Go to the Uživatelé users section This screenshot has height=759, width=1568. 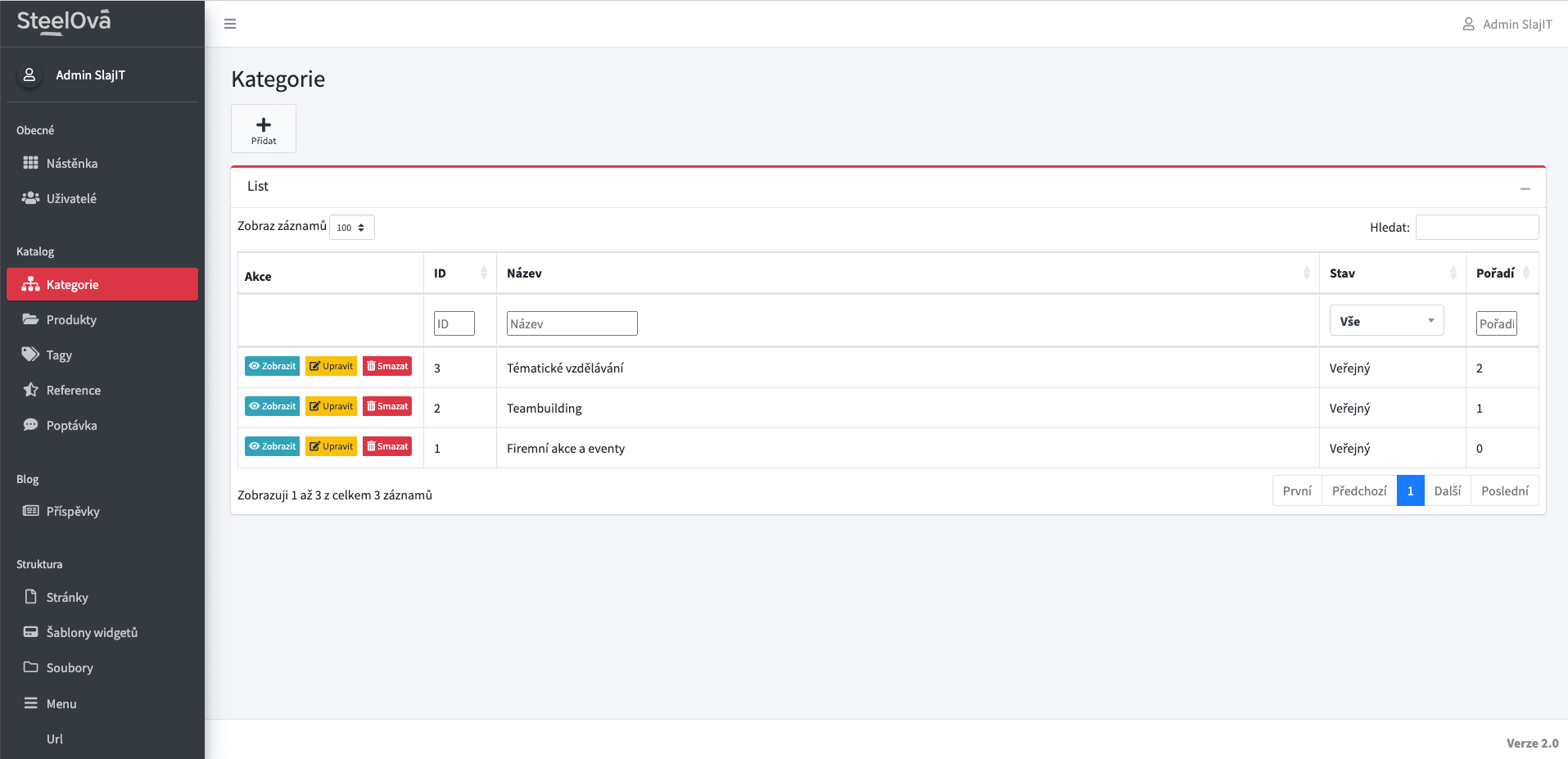[71, 198]
